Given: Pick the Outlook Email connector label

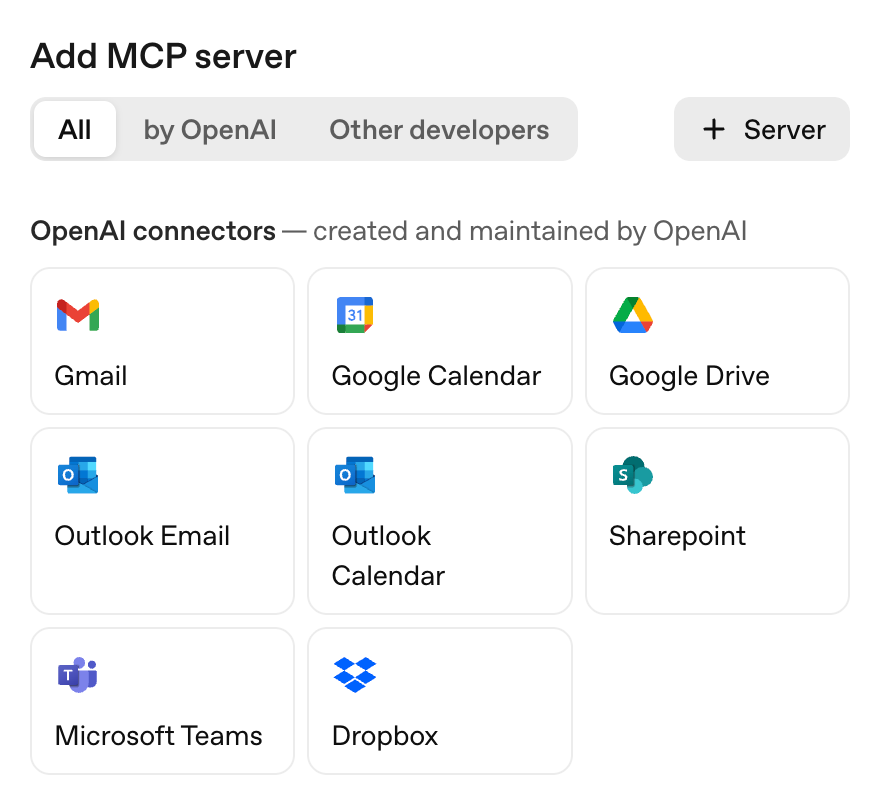Looking at the screenshot, I should pyautogui.click(x=142, y=536).
